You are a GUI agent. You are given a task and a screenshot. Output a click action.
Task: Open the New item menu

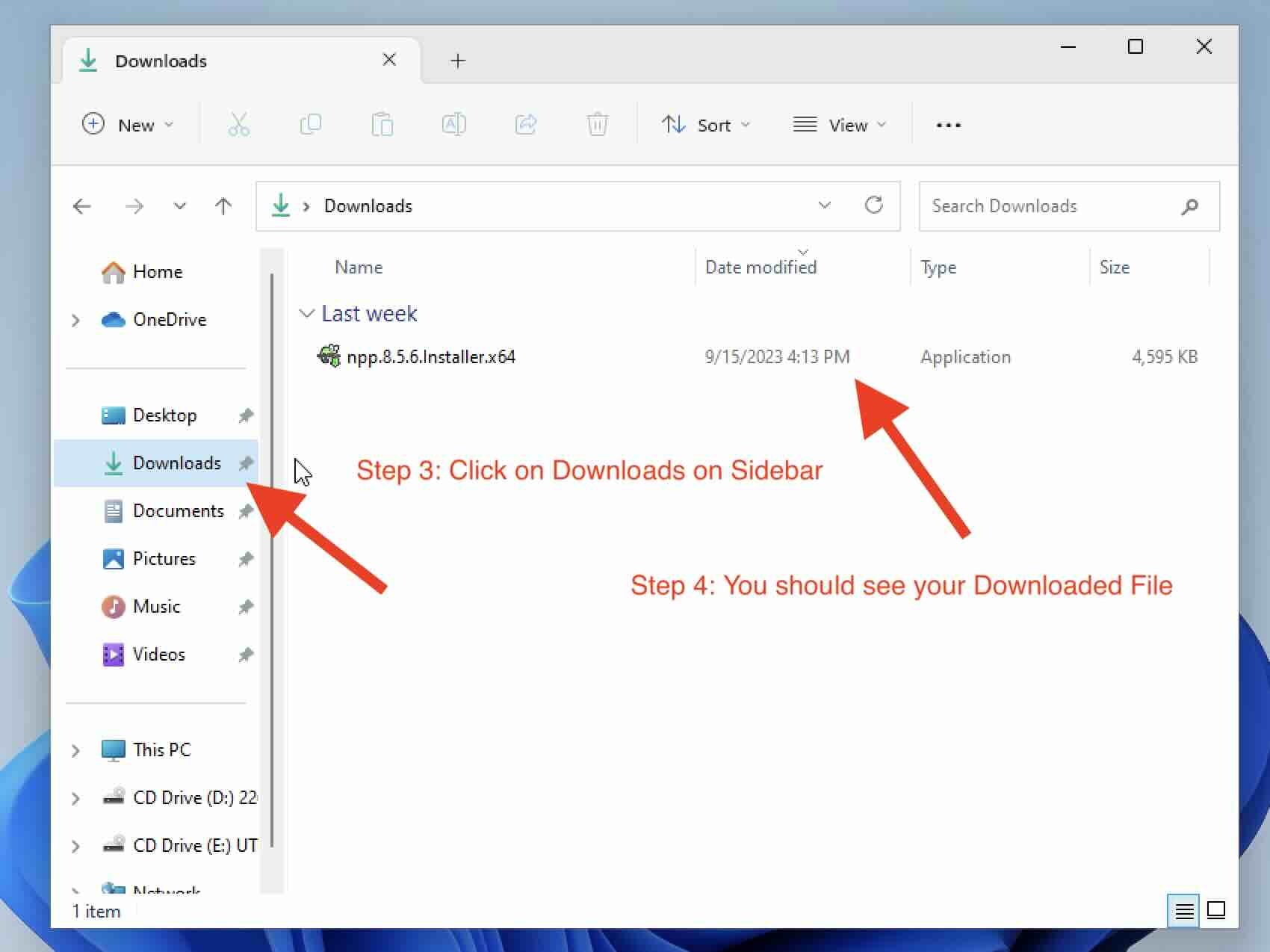pyautogui.click(x=128, y=125)
